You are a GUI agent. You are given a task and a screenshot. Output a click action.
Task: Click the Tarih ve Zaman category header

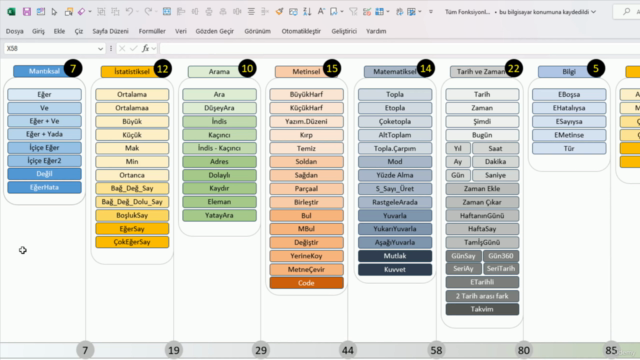point(481,72)
